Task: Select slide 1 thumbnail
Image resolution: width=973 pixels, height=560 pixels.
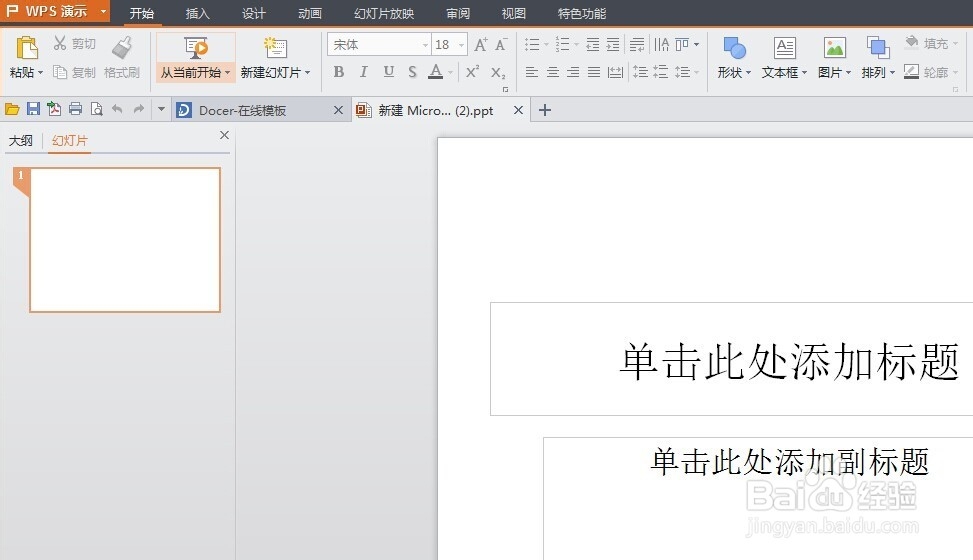Action: coord(125,240)
